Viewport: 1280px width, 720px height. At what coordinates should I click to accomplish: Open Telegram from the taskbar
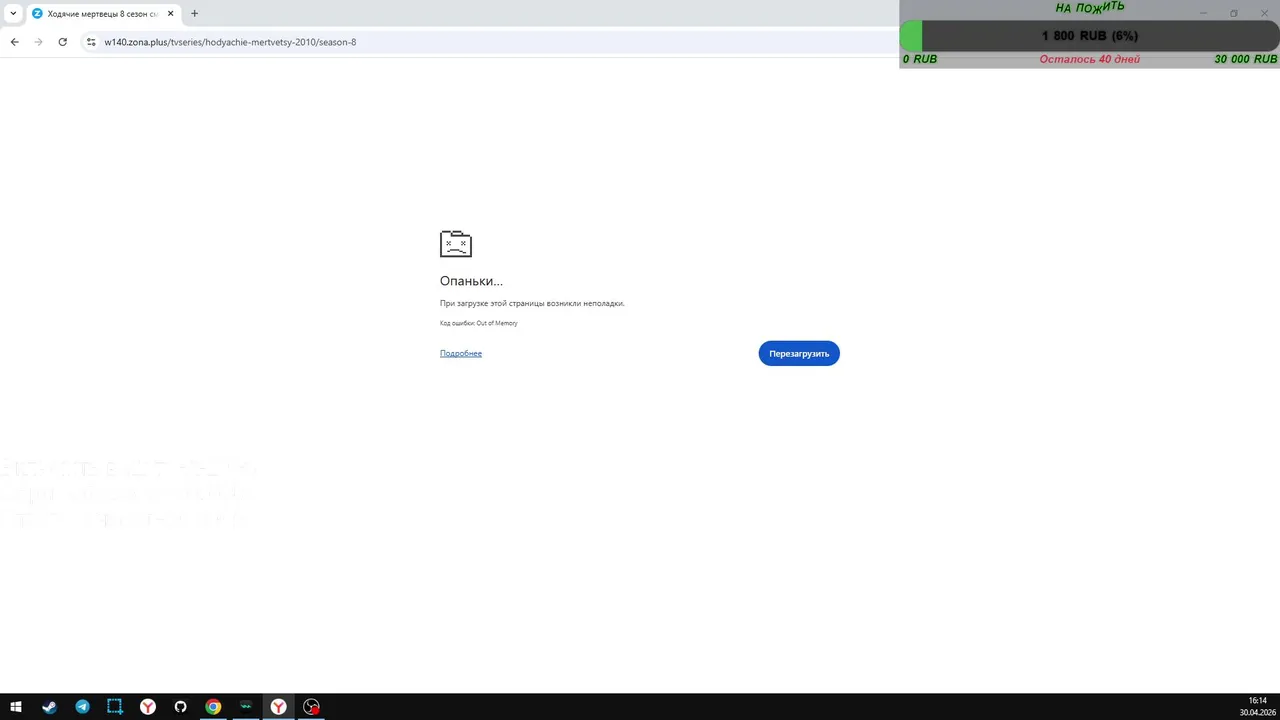tap(82, 707)
